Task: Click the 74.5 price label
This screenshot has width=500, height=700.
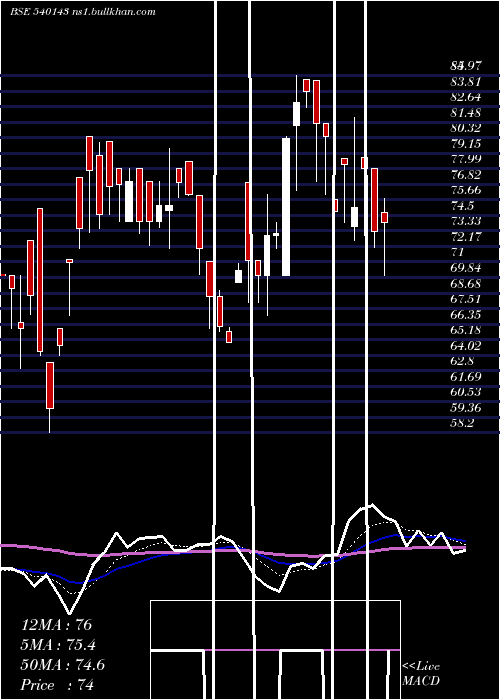Action: click(x=462, y=206)
